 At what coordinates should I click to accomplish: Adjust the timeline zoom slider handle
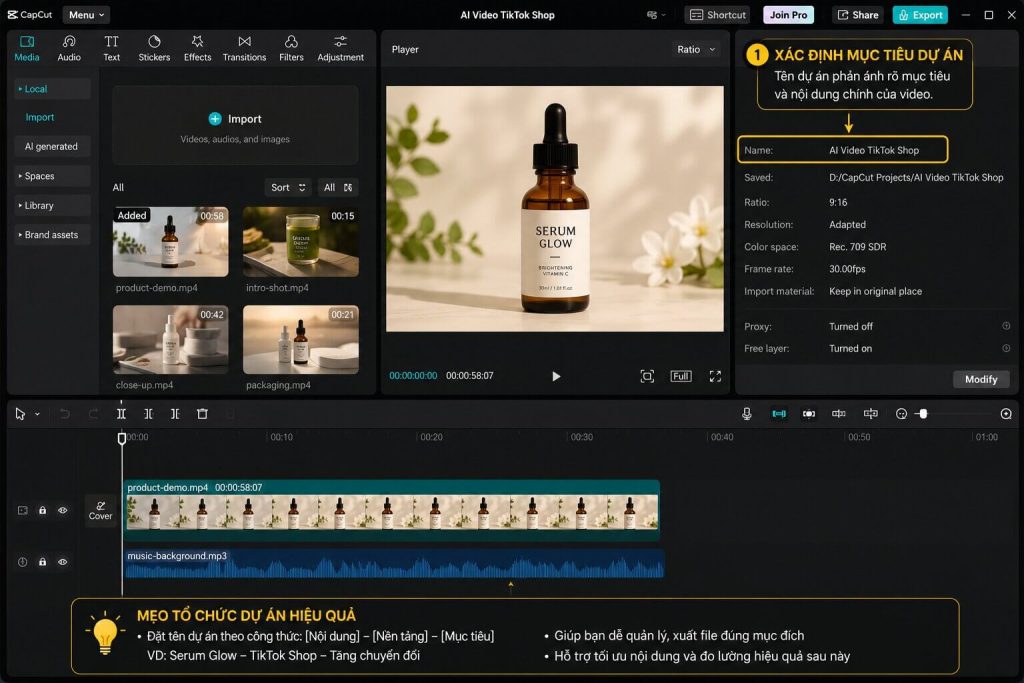pyautogui.click(x=923, y=414)
